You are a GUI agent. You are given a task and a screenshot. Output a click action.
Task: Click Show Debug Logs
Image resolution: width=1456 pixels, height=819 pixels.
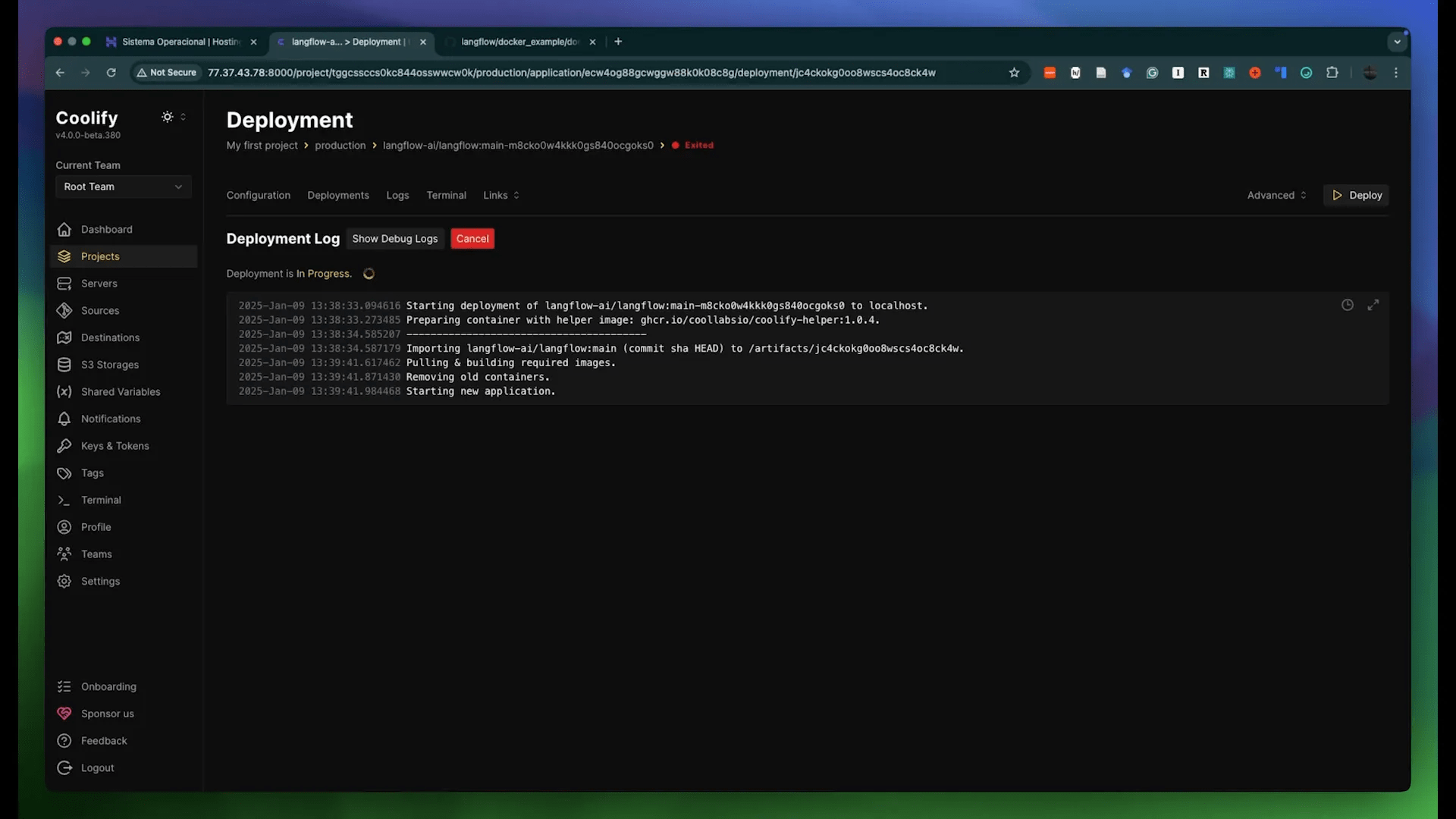point(394,239)
